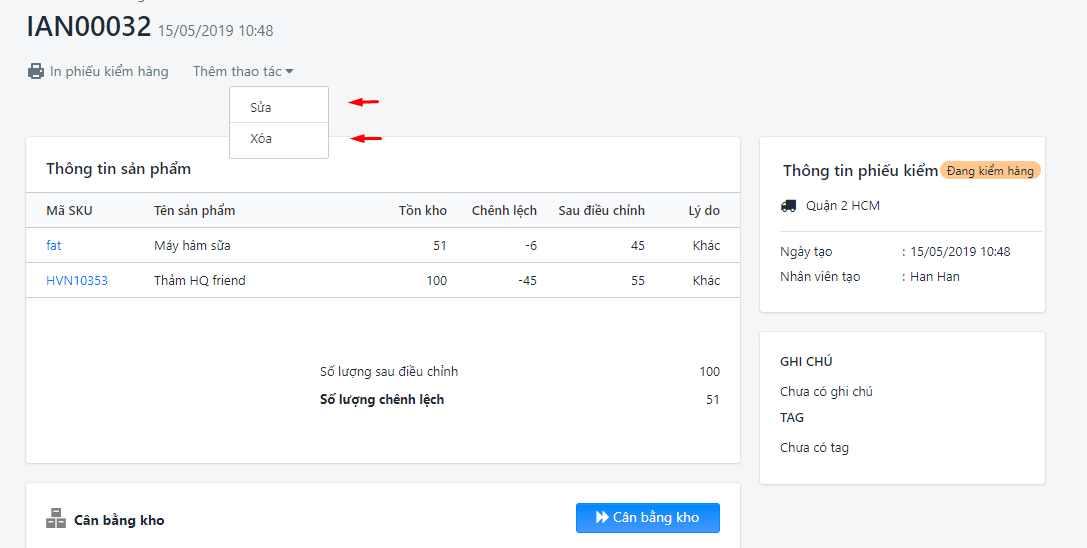Click Khác reason in Thảm HQ friend row

coord(706,281)
